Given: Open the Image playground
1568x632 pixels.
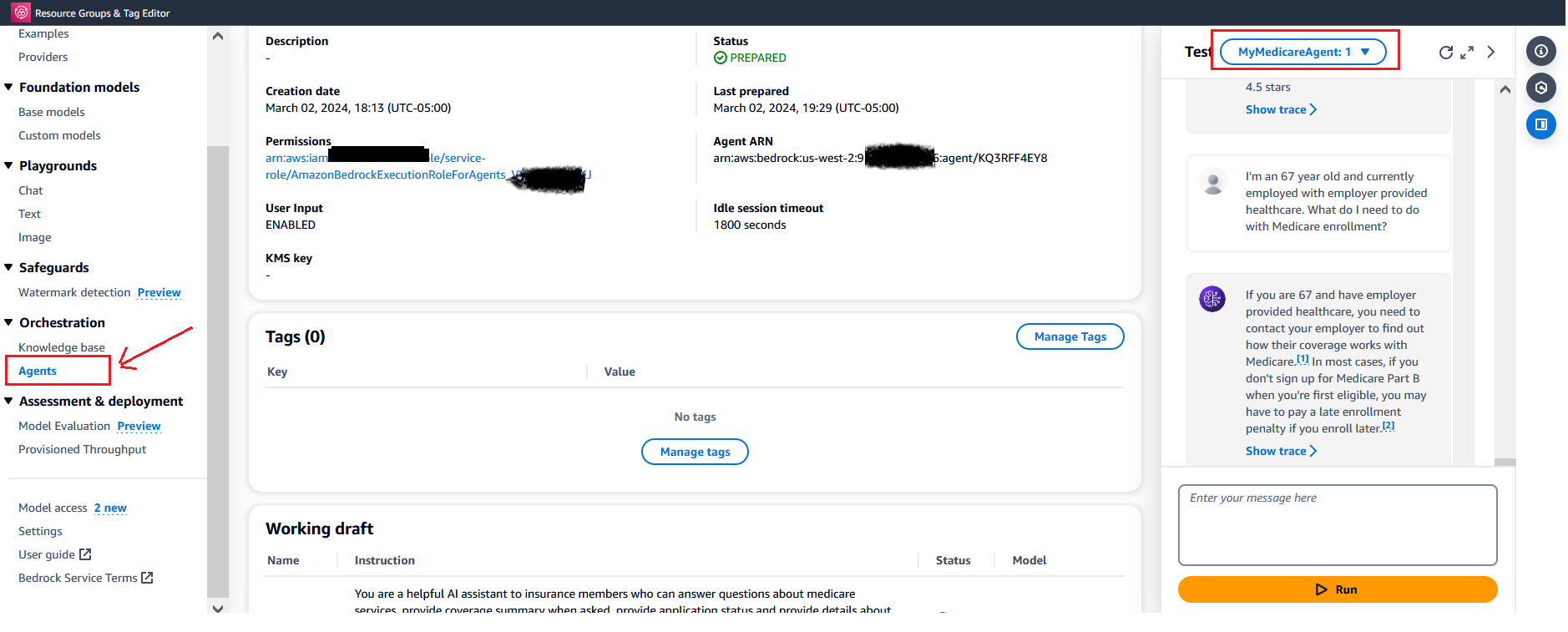Looking at the screenshot, I should tap(35, 237).
